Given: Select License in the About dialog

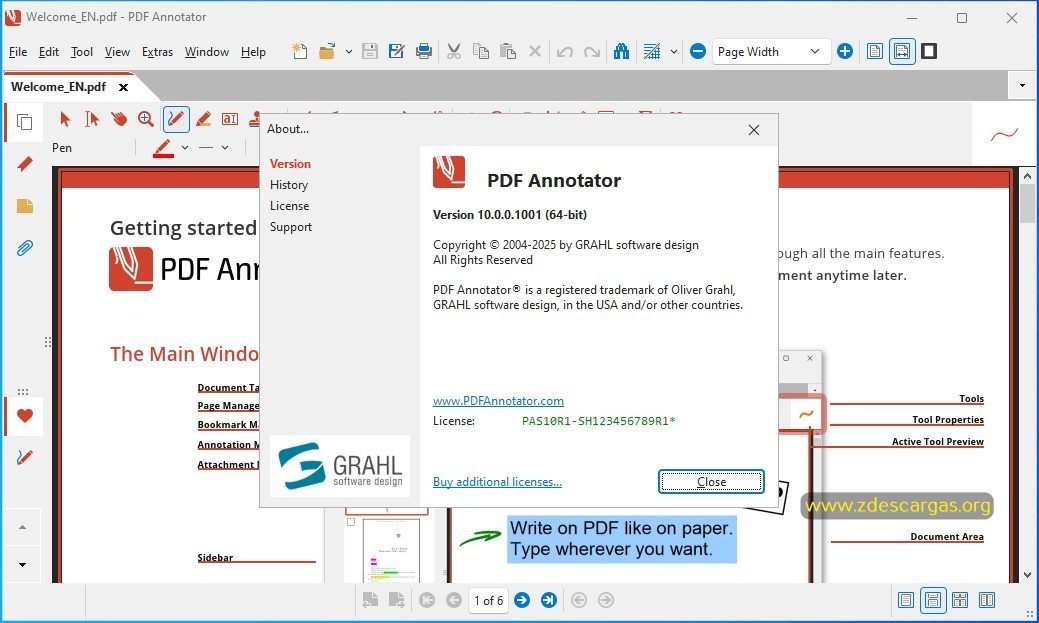Looking at the screenshot, I should [x=290, y=206].
